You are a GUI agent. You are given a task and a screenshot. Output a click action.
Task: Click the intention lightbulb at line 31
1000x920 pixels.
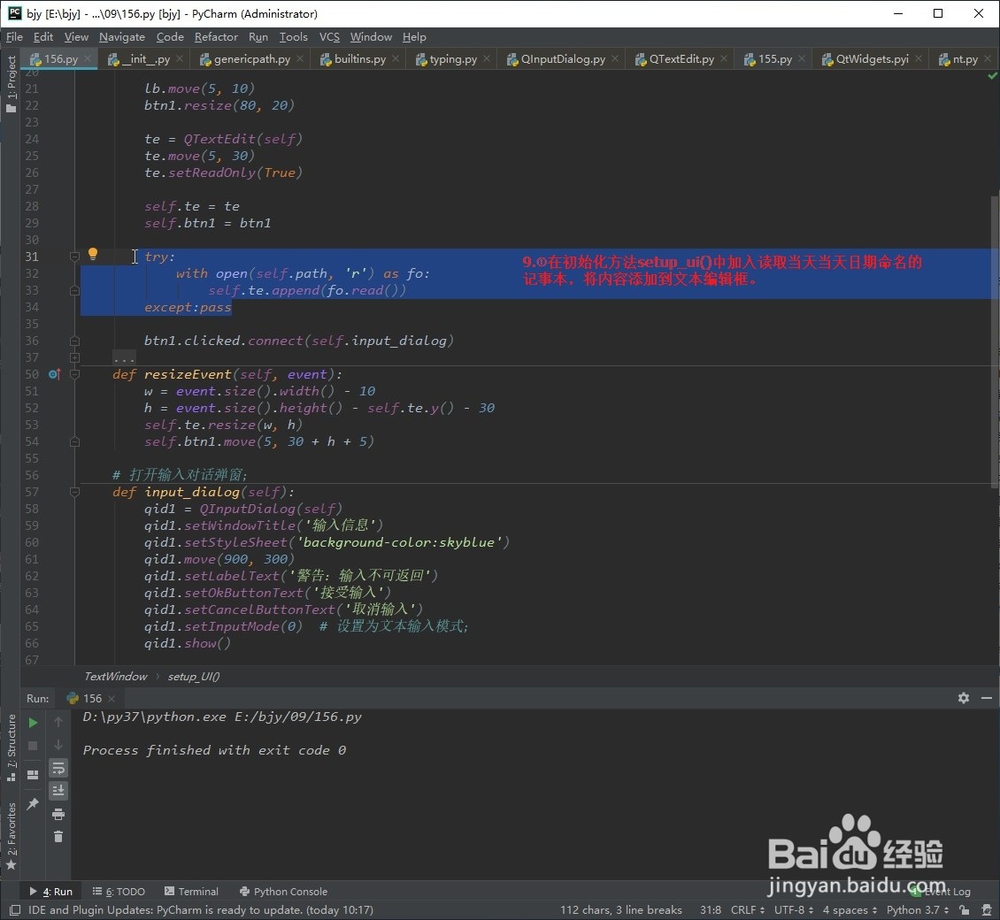coord(92,254)
